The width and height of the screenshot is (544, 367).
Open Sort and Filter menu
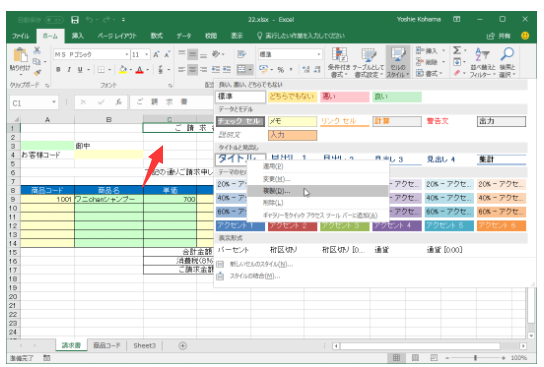pos(483,62)
